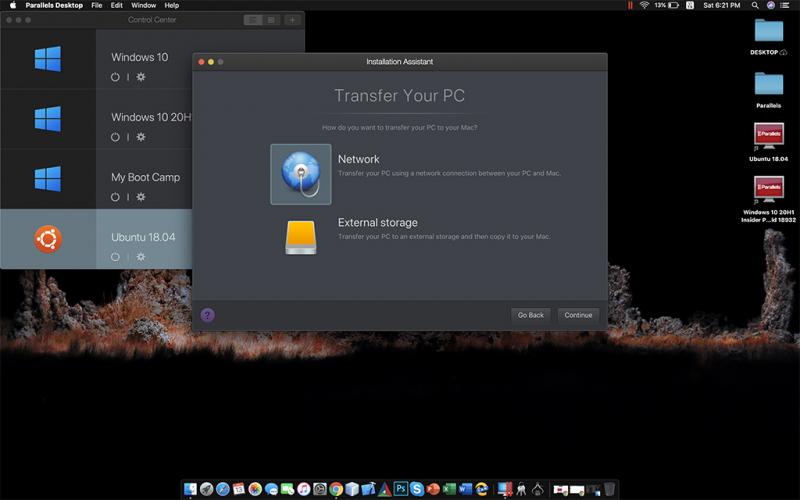Add new VM with plus button
This screenshot has width=800, height=500.
(x=292, y=20)
